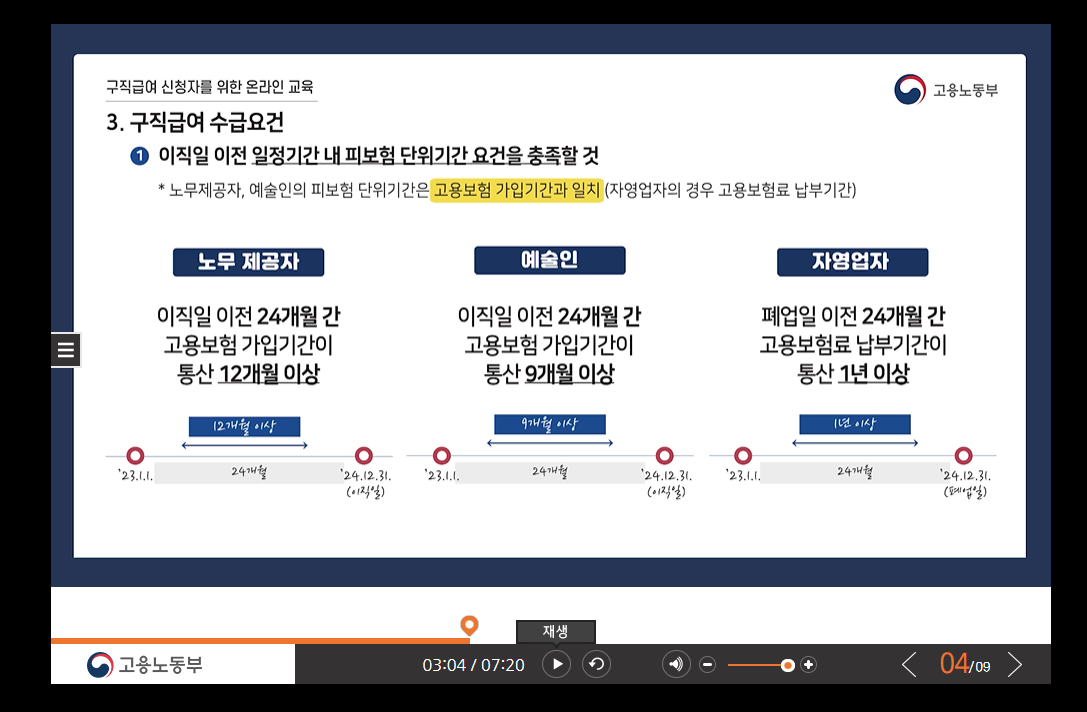
Task: Click the replay/restart icon
Action: point(596,663)
